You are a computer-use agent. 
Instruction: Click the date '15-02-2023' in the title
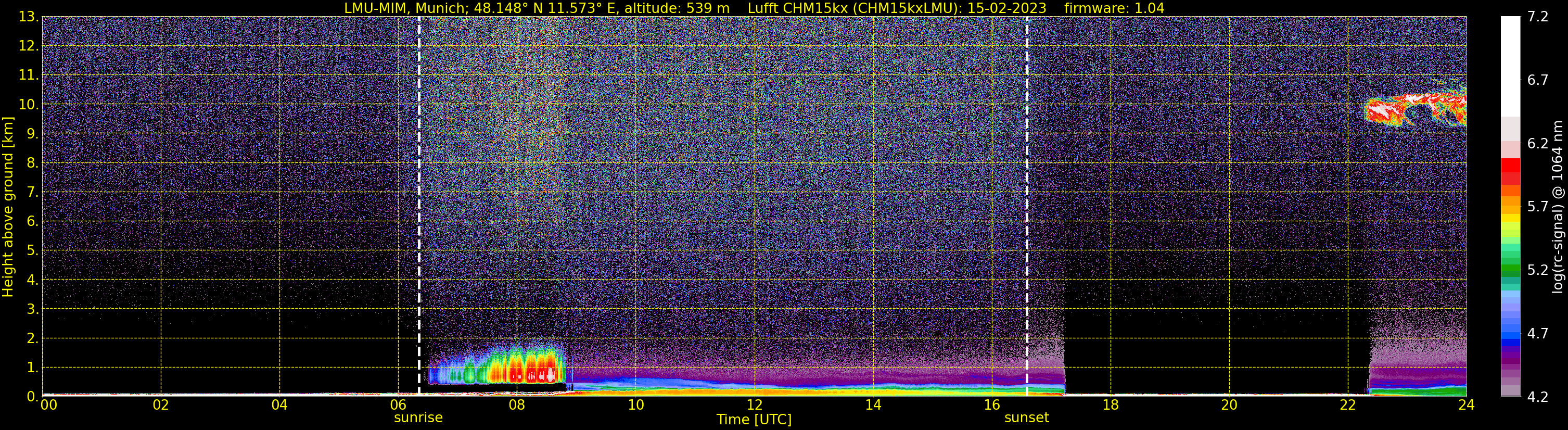point(1007,8)
